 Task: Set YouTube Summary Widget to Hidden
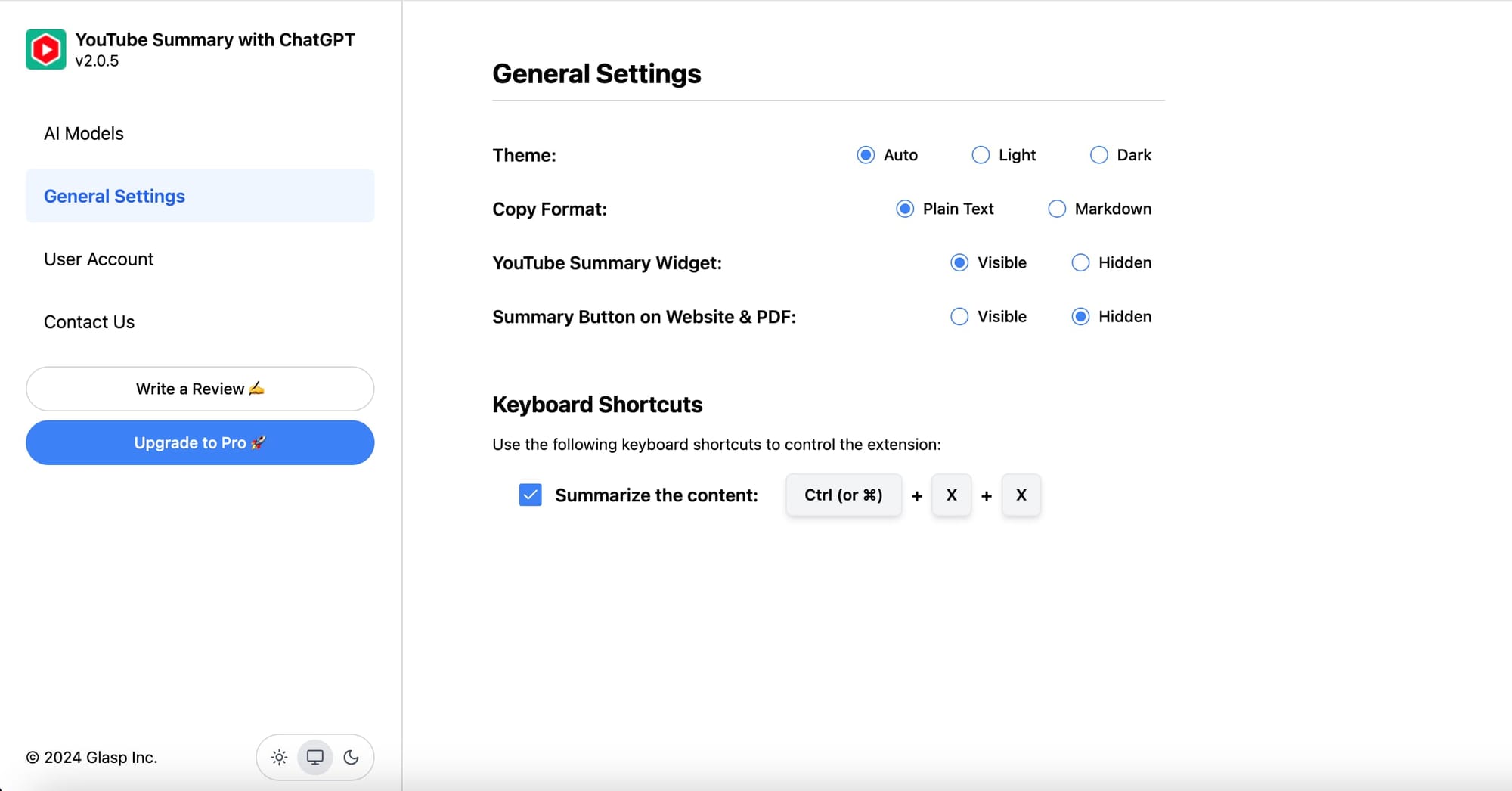(1081, 262)
